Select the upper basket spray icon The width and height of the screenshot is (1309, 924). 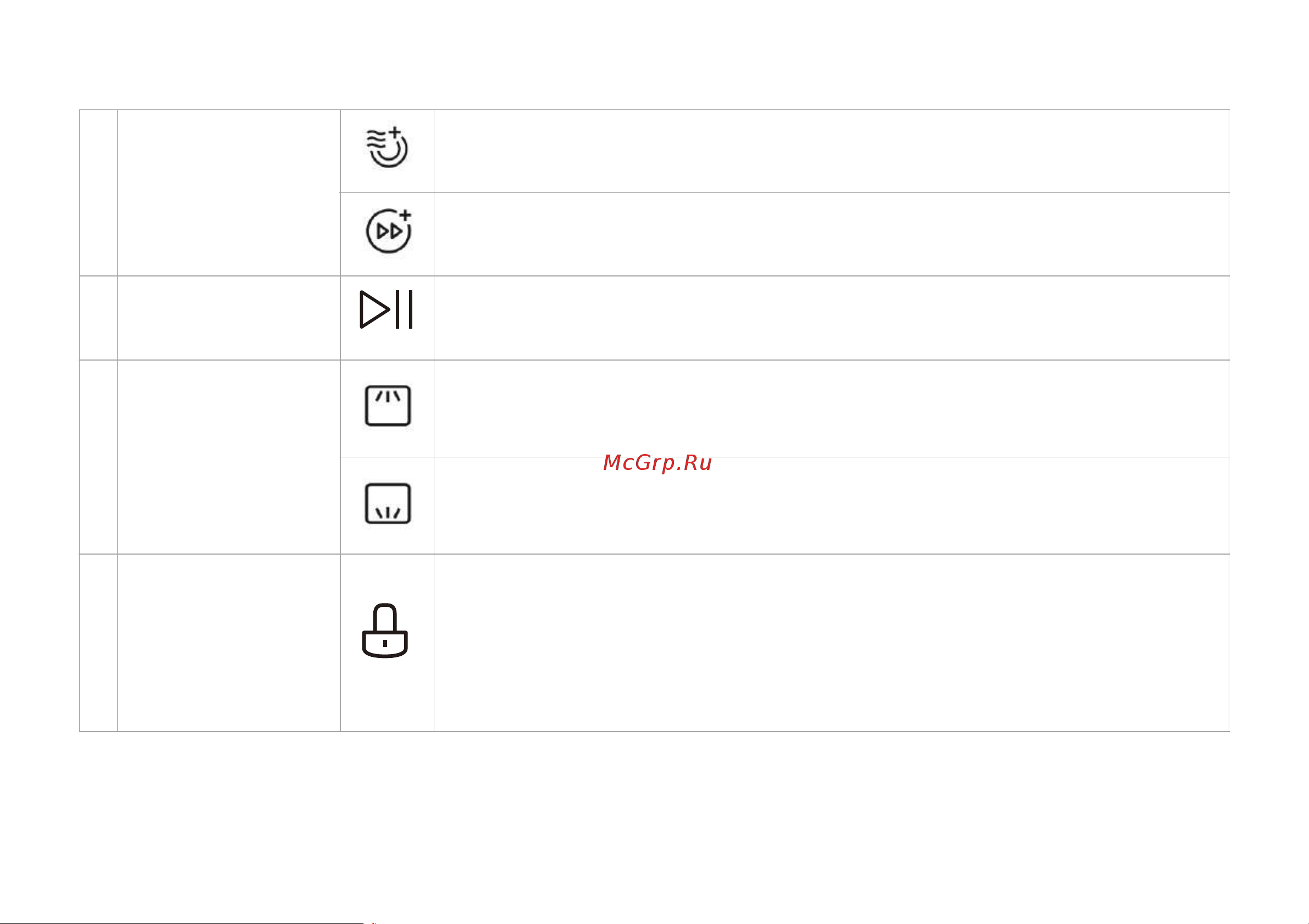388,406
